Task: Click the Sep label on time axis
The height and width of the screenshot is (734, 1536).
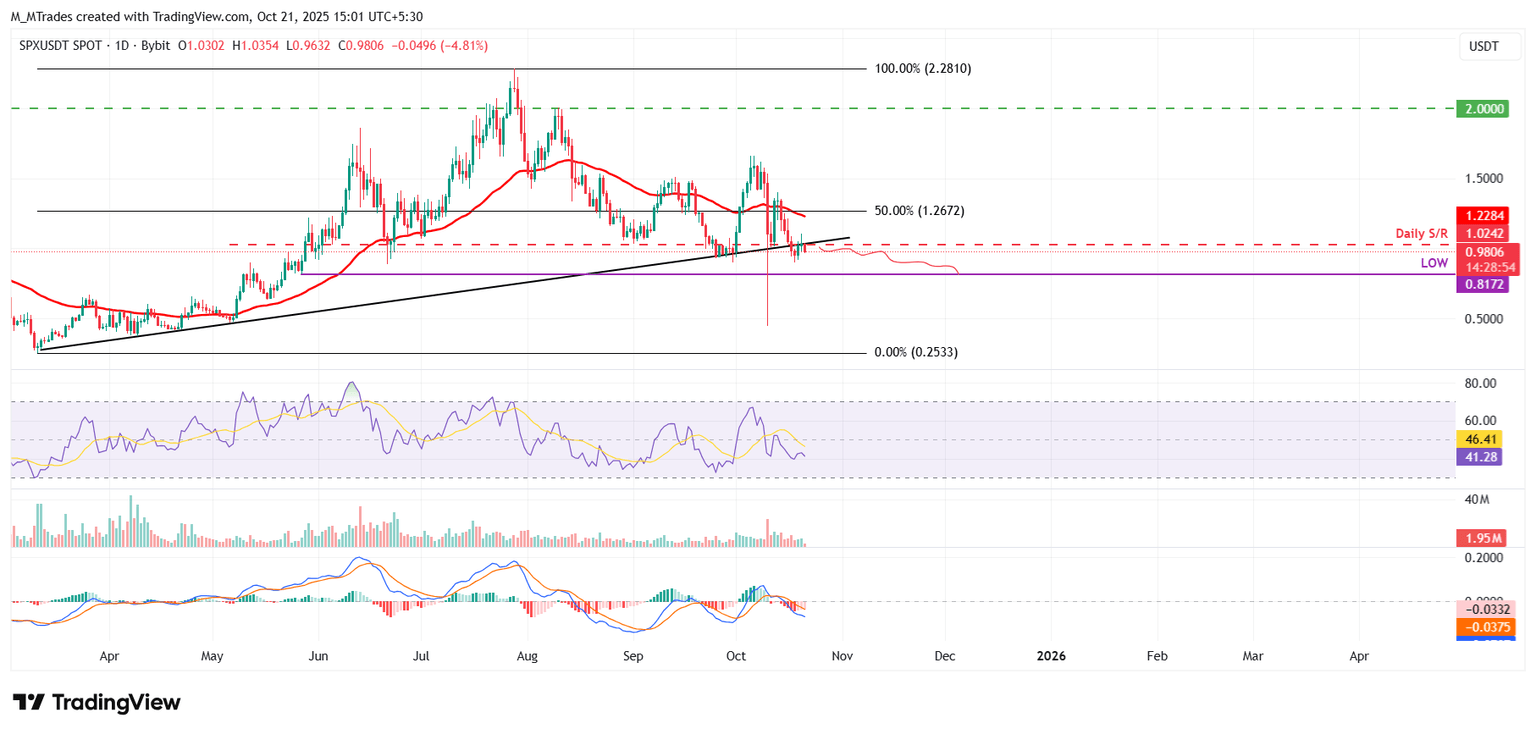Action: click(633, 657)
